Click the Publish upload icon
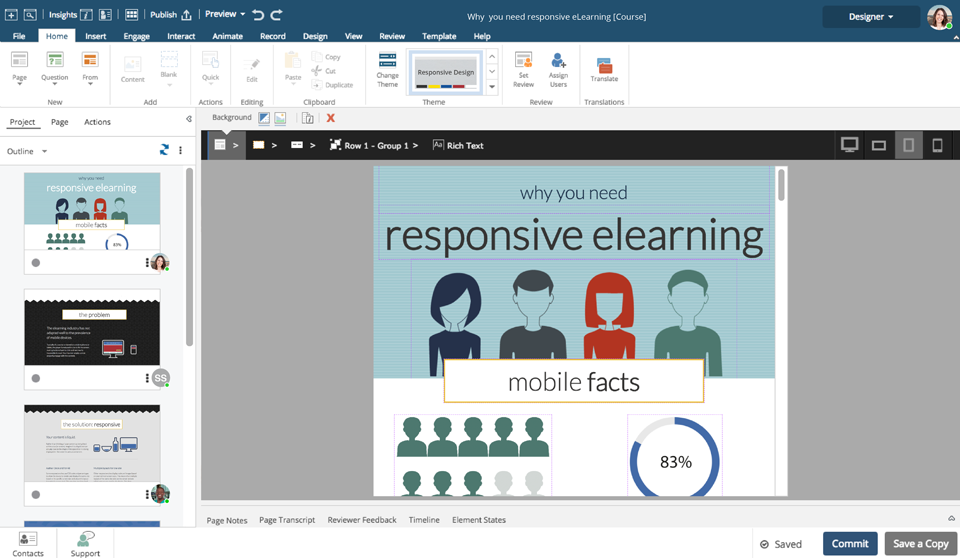Viewport: 960px width, 558px height. click(x=186, y=15)
